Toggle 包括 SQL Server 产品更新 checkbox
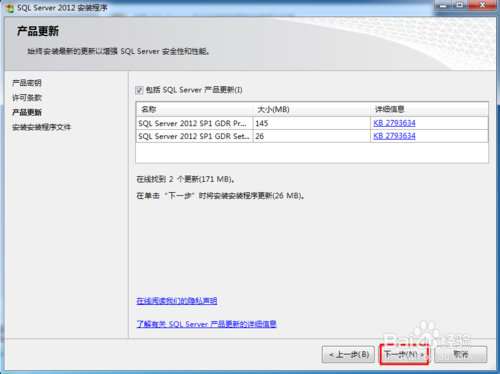500x374 pixels. pos(139,90)
